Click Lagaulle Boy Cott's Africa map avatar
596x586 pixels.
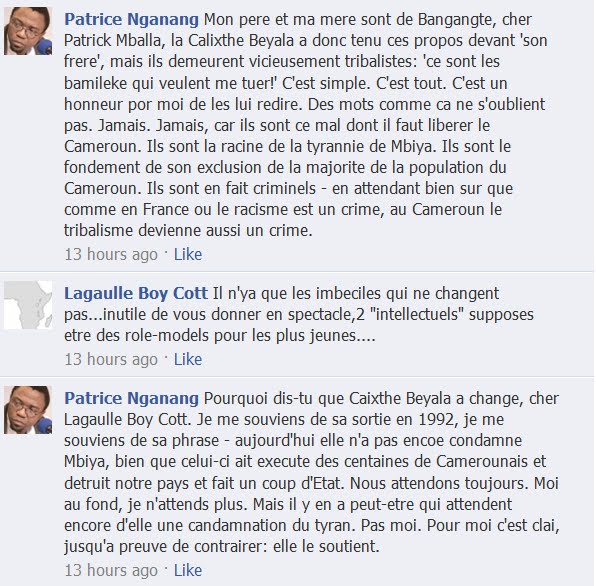pos(28,305)
